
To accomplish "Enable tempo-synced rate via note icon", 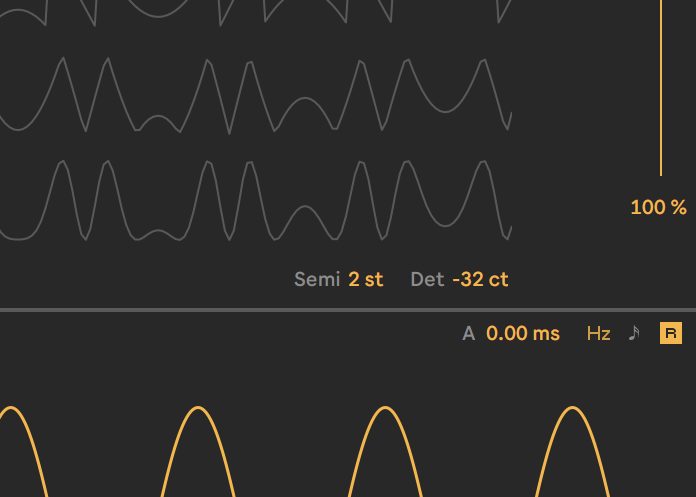I will coord(633,333).
